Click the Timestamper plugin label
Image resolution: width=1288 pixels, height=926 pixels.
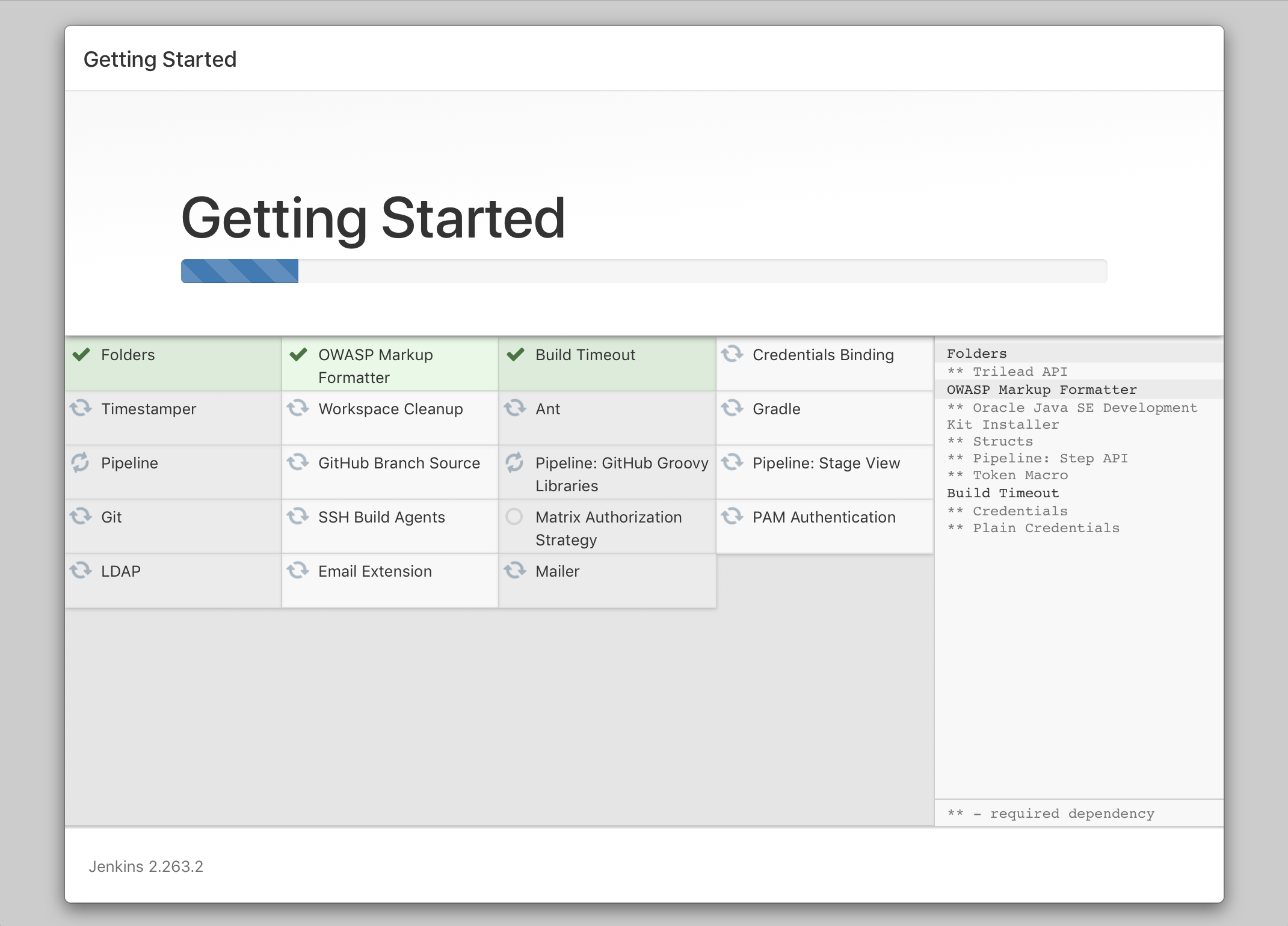click(x=149, y=409)
